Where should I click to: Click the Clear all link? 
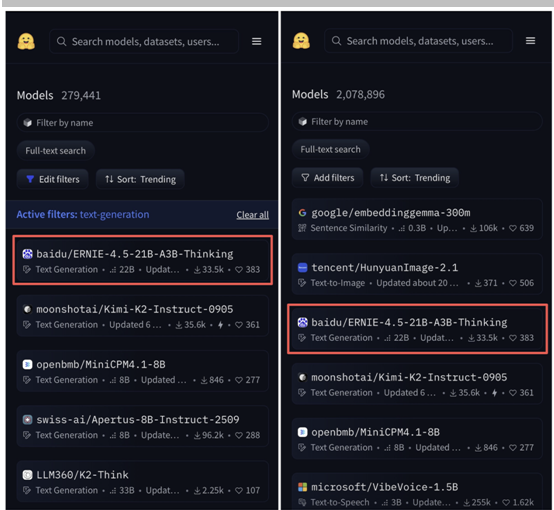pyautogui.click(x=253, y=215)
